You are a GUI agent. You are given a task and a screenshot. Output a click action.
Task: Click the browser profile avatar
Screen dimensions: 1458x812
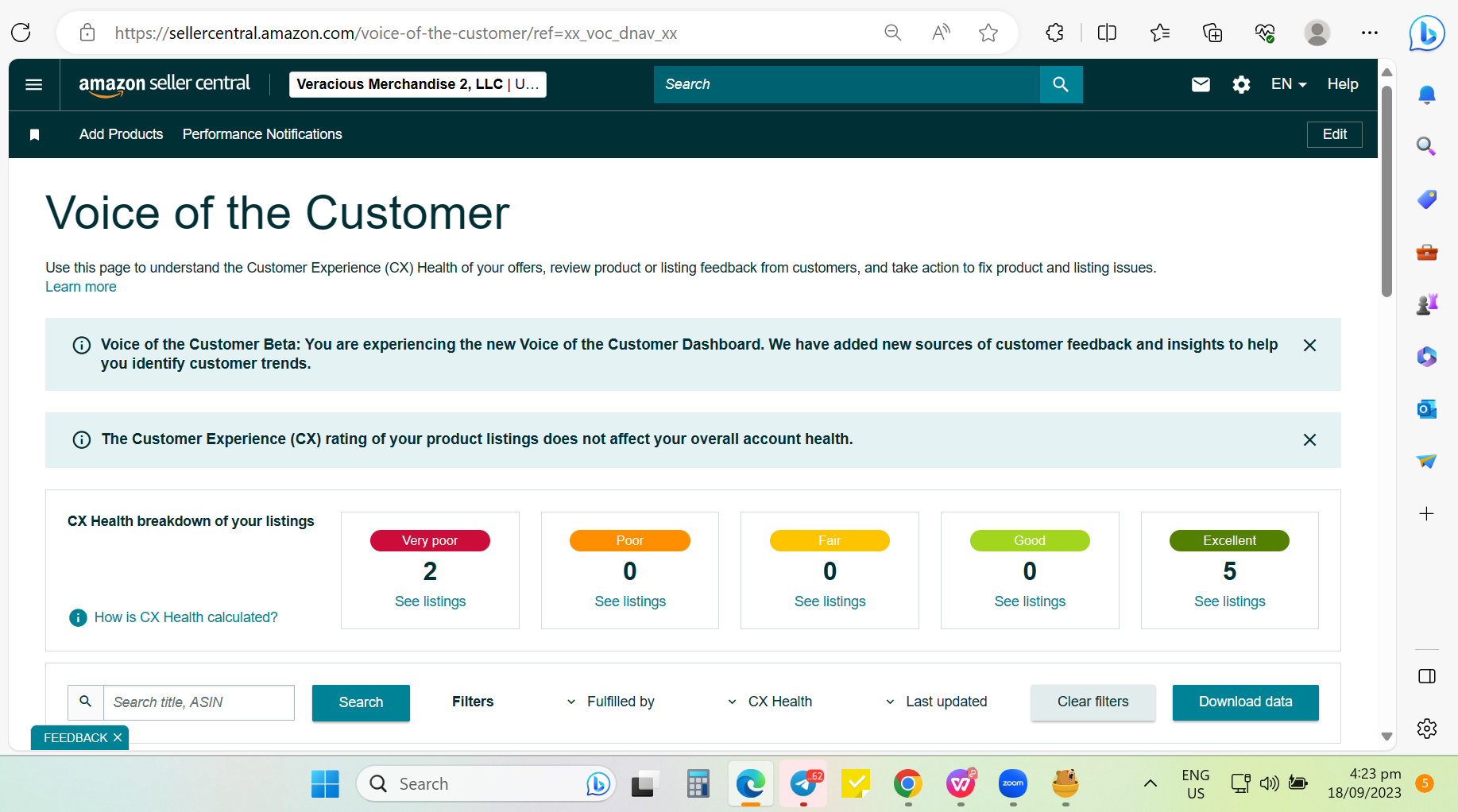pyautogui.click(x=1317, y=33)
